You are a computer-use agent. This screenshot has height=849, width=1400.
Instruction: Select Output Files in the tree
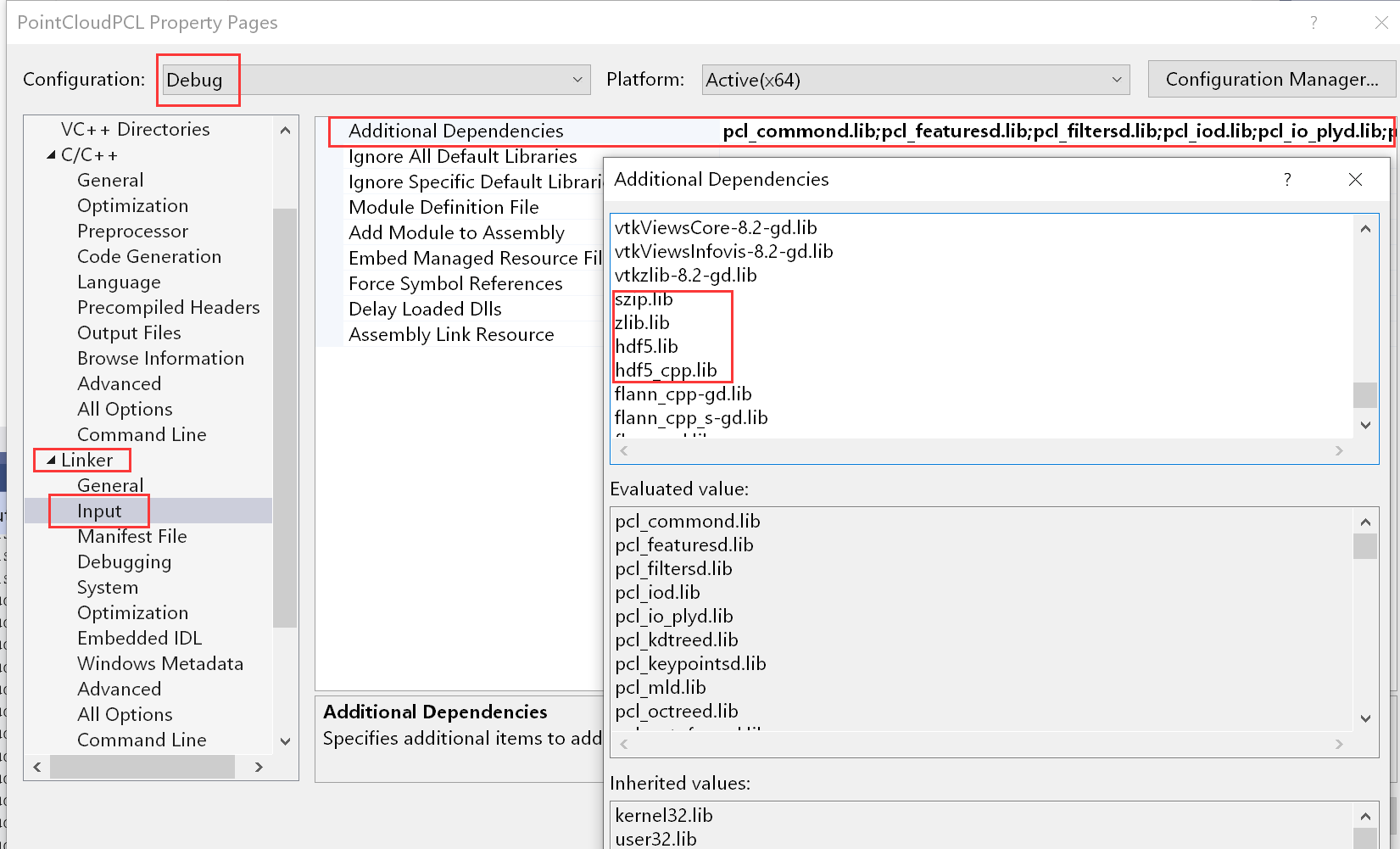point(129,332)
